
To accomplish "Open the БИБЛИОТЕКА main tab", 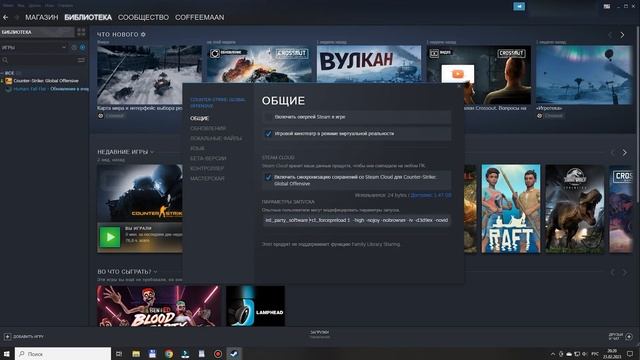I will point(88,18).
